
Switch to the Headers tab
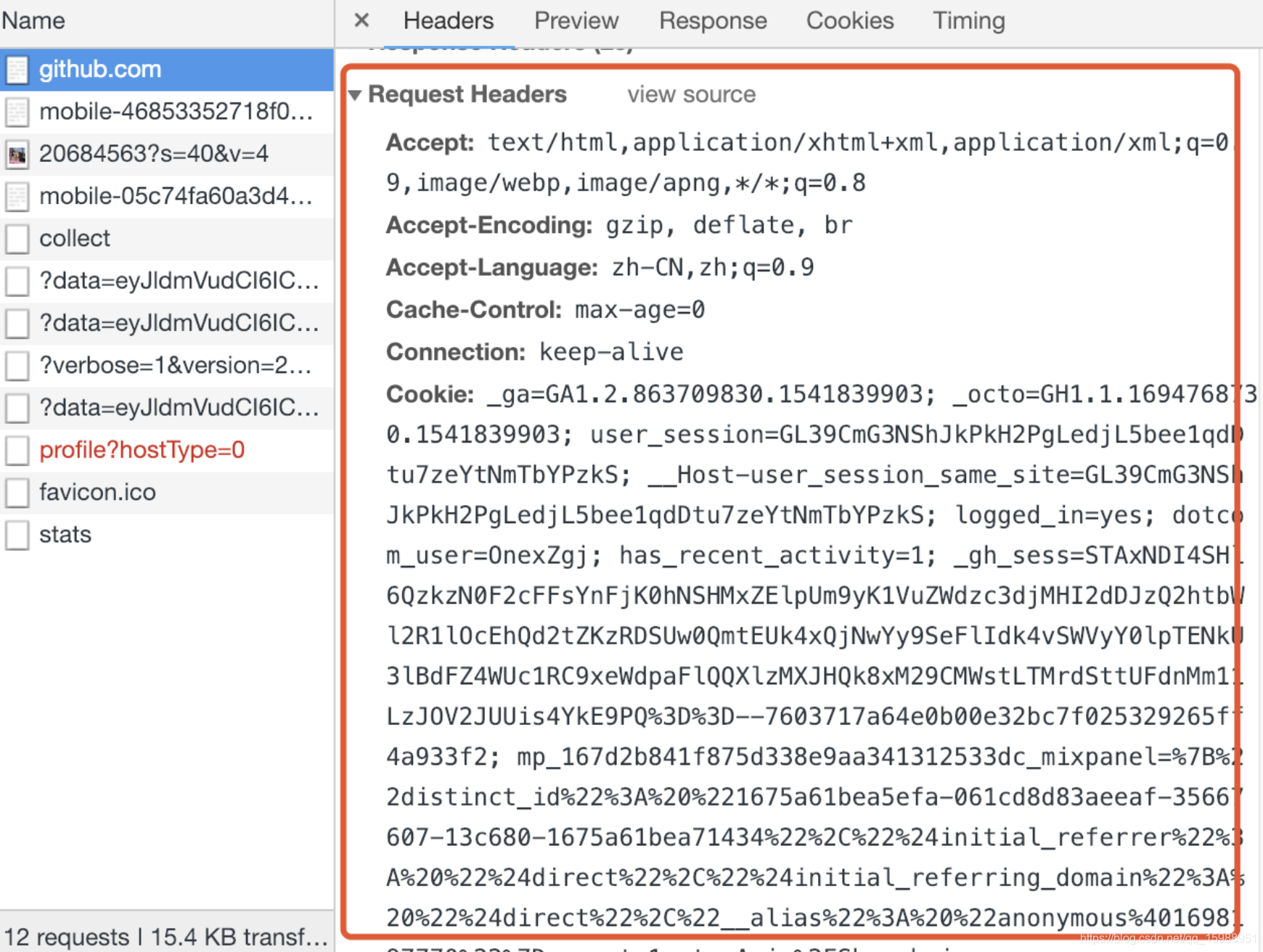(x=448, y=20)
